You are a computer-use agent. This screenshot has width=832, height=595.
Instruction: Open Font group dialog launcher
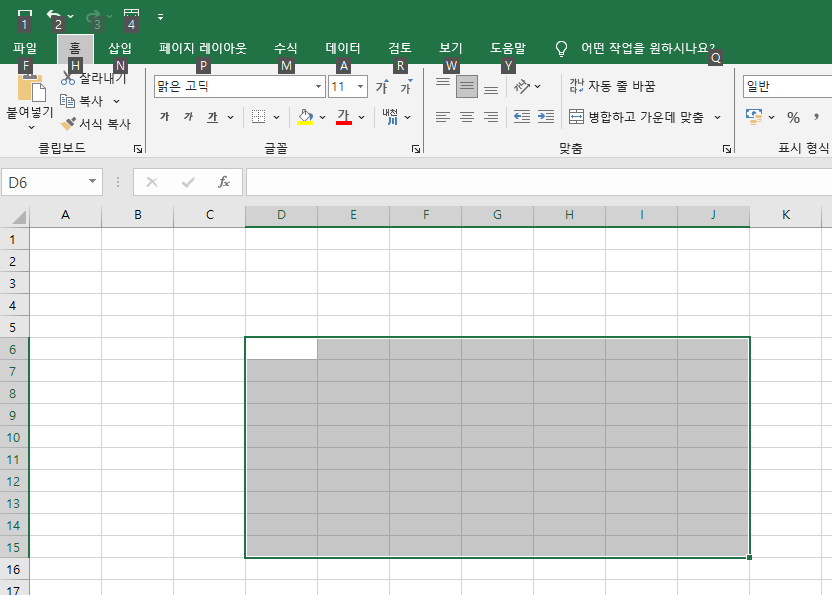pos(416,149)
